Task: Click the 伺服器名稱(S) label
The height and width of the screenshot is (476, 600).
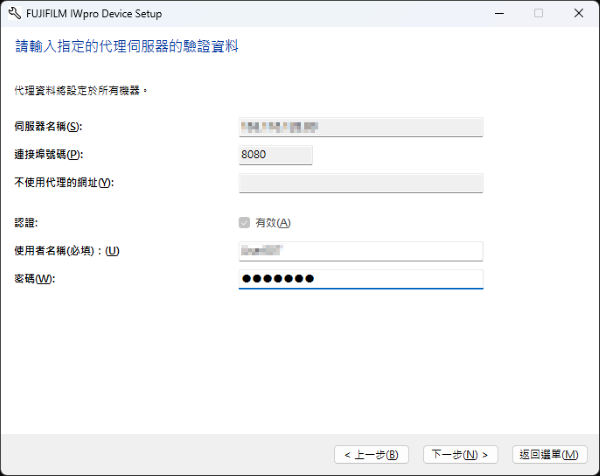Action: pos(47,126)
